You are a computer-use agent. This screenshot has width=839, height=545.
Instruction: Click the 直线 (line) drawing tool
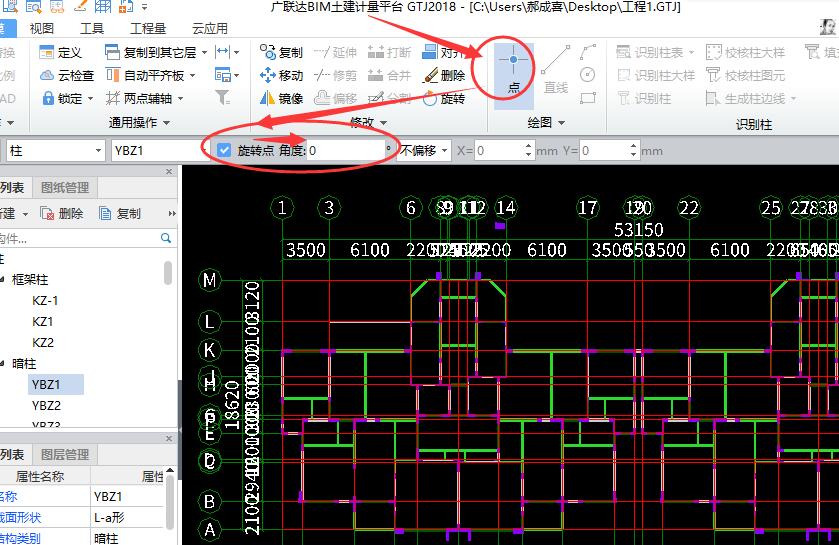click(x=555, y=70)
